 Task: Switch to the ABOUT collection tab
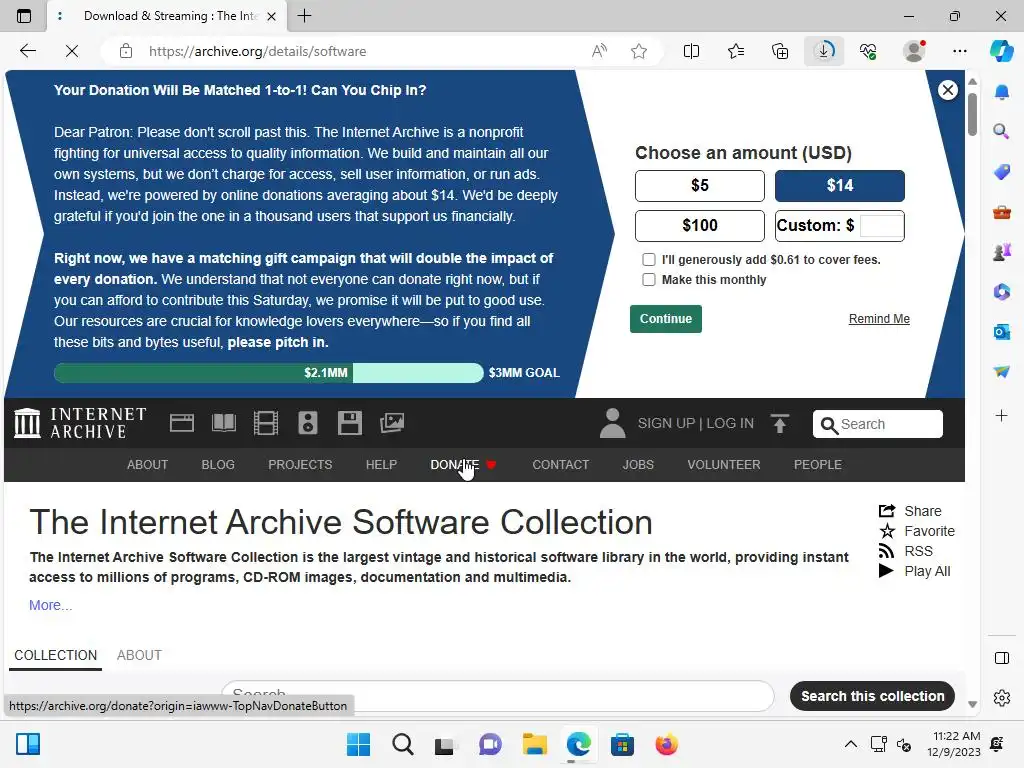[x=139, y=655]
